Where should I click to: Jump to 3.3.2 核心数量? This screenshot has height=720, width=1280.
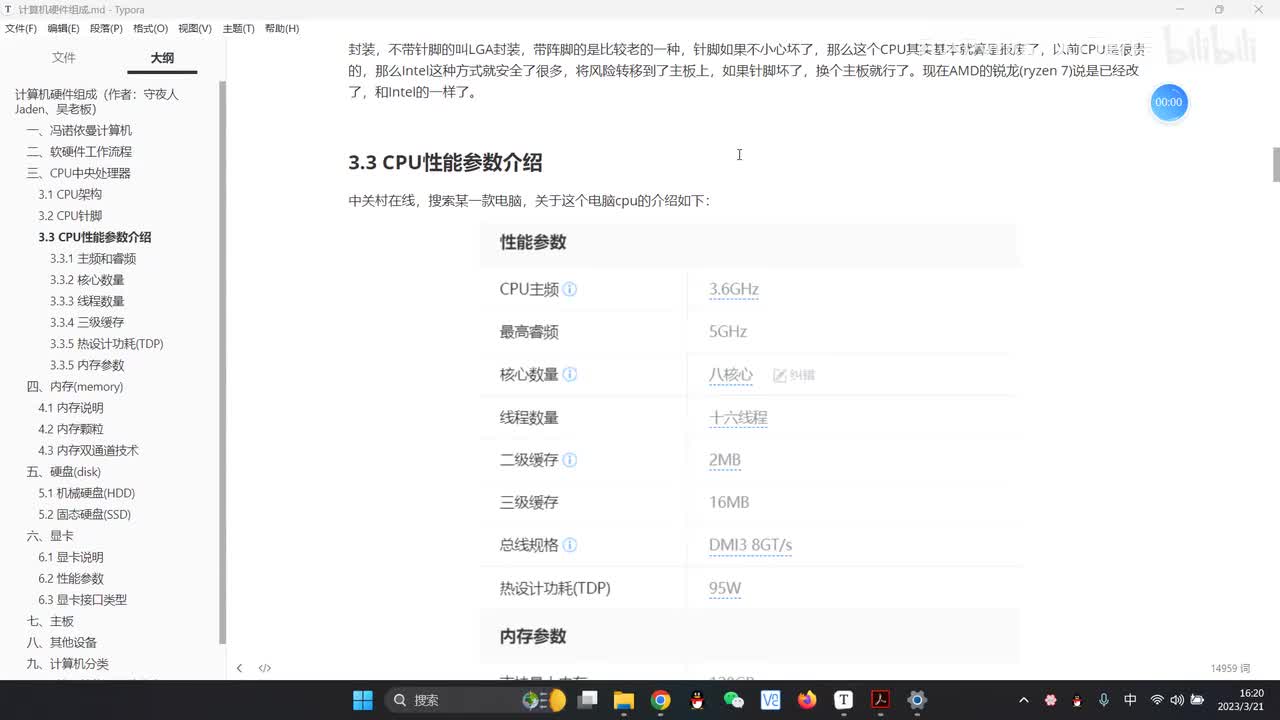pos(87,280)
